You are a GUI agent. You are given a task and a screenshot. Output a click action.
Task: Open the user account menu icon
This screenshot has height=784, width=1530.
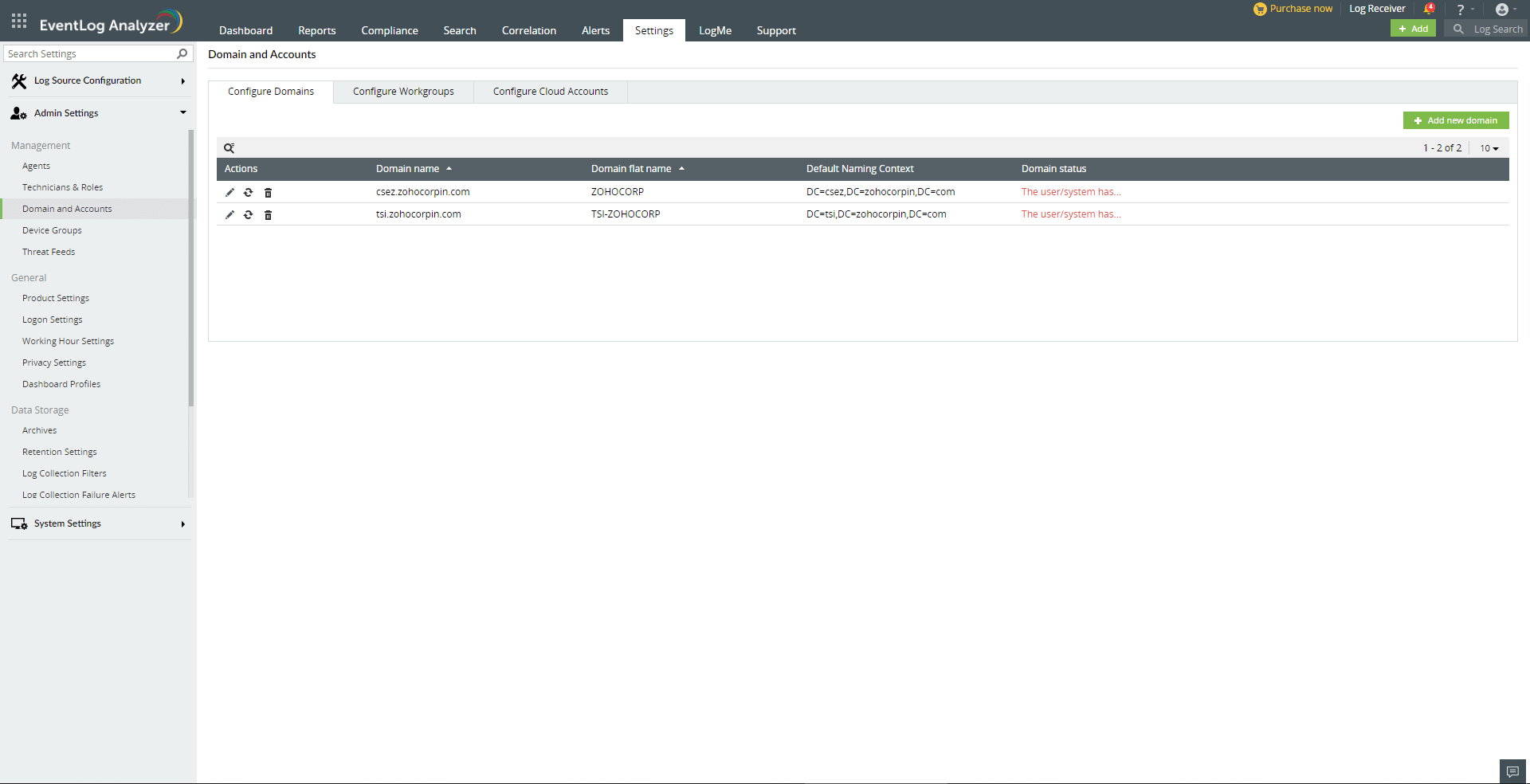(x=1502, y=10)
